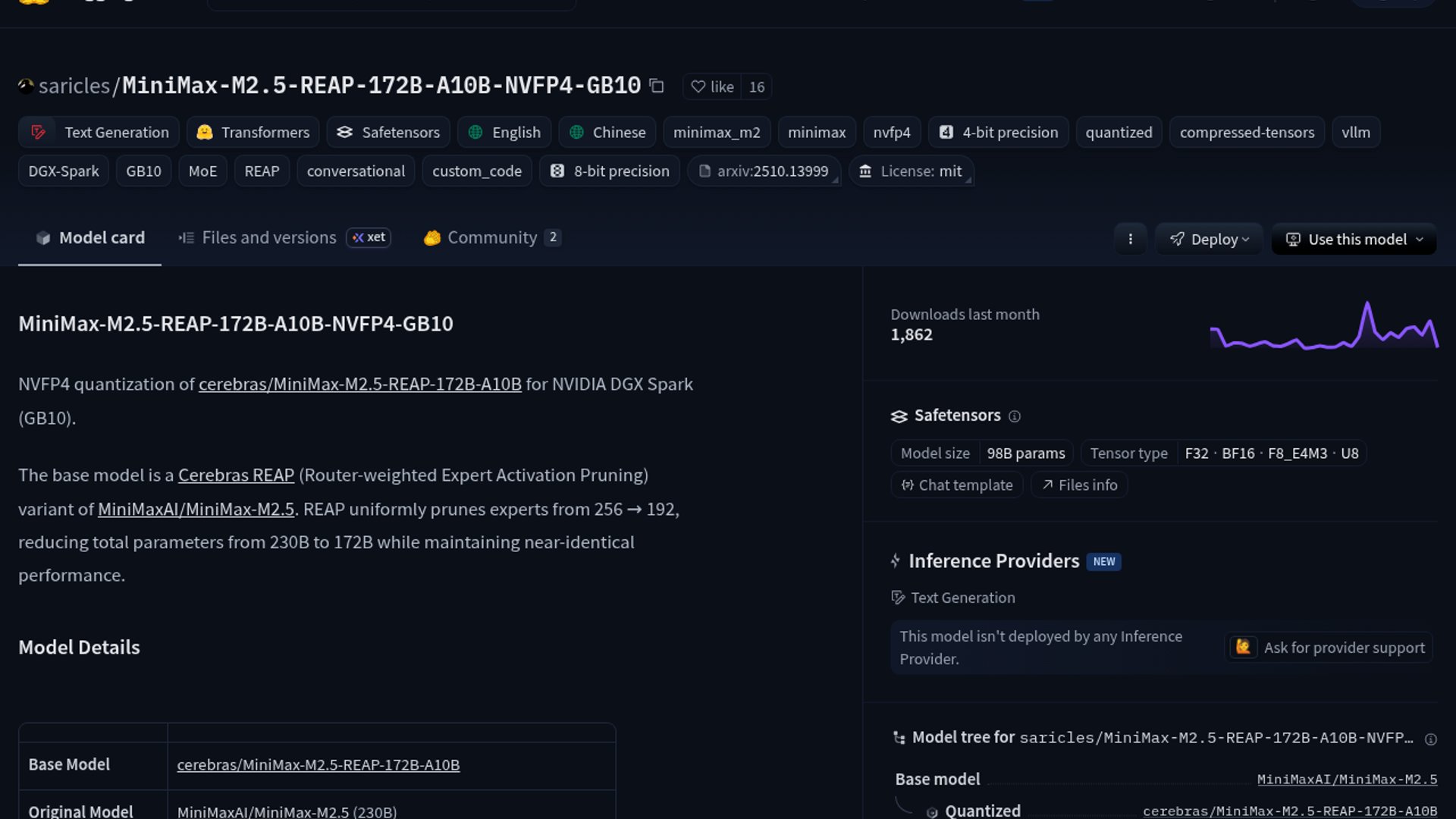The height and width of the screenshot is (819, 1456).
Task: View the Chat template
Action: tap(957, 485)
